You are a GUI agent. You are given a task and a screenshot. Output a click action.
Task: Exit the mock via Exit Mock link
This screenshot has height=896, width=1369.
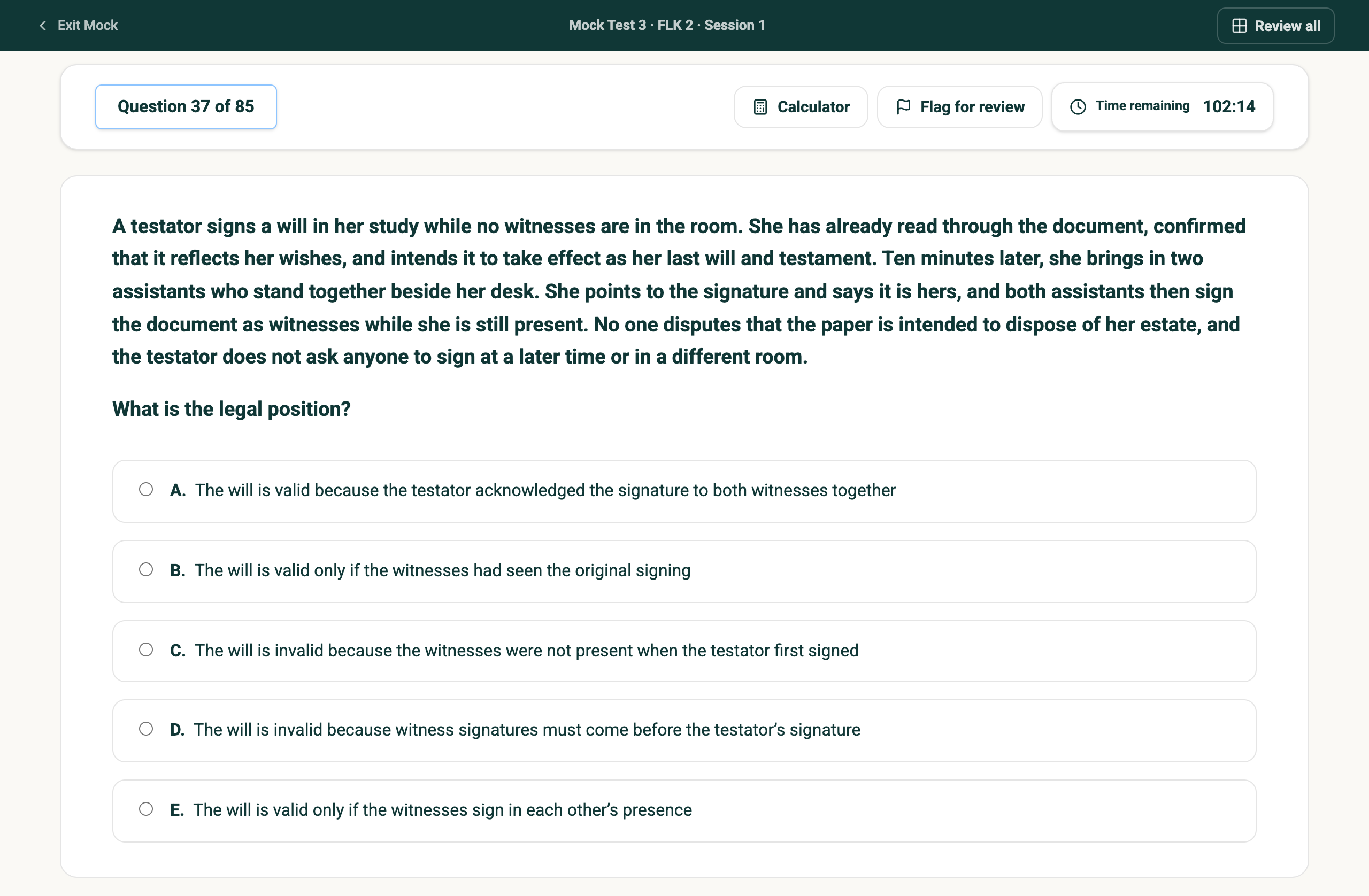[78, 25]
